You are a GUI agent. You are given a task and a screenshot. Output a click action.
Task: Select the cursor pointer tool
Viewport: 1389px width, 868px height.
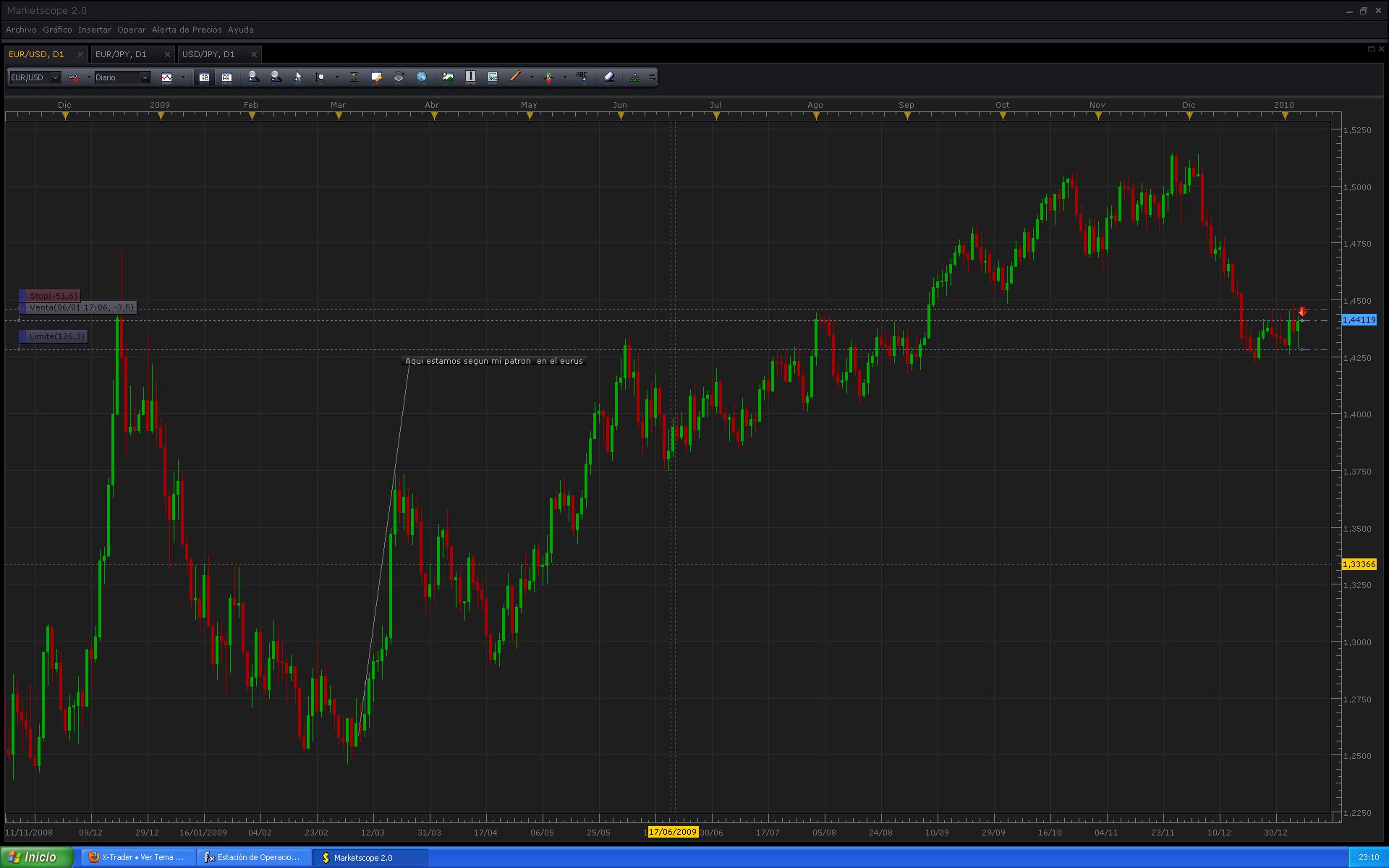click(298, 77)
